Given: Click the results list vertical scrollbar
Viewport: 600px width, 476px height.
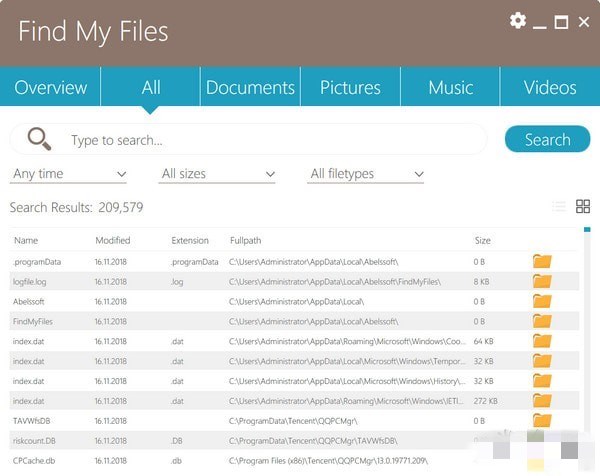Looking at the screenshot, I should point(587,330).
